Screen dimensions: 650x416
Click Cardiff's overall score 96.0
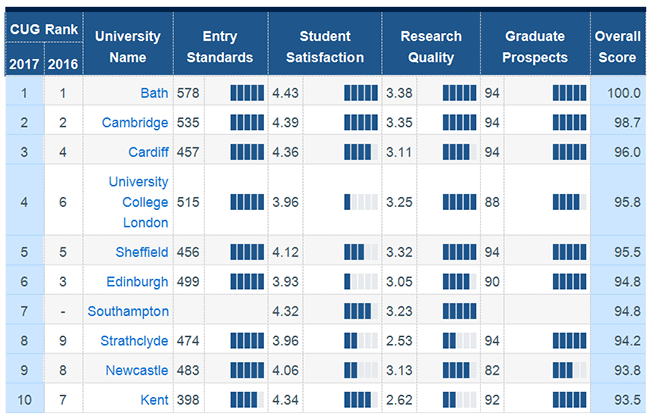point(627,152)
